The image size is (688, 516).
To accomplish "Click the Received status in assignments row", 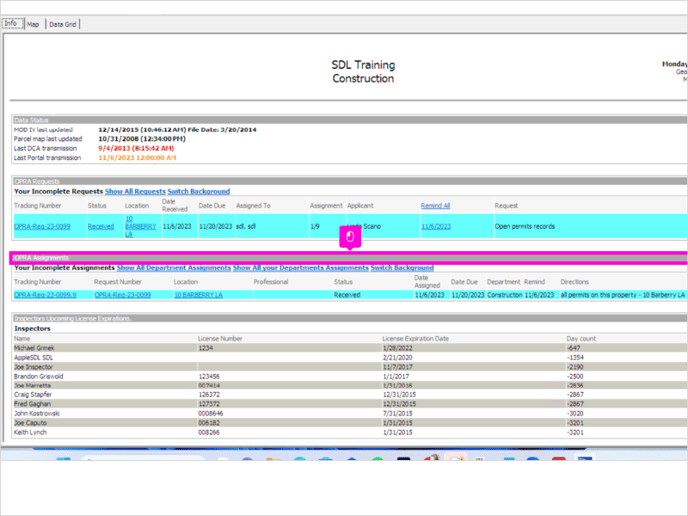I will (347, 295).
